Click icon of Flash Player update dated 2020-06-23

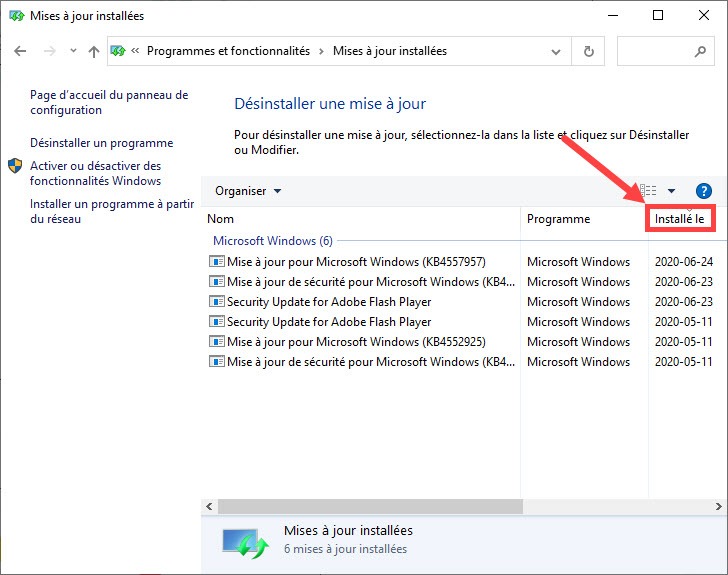(216, 301)
